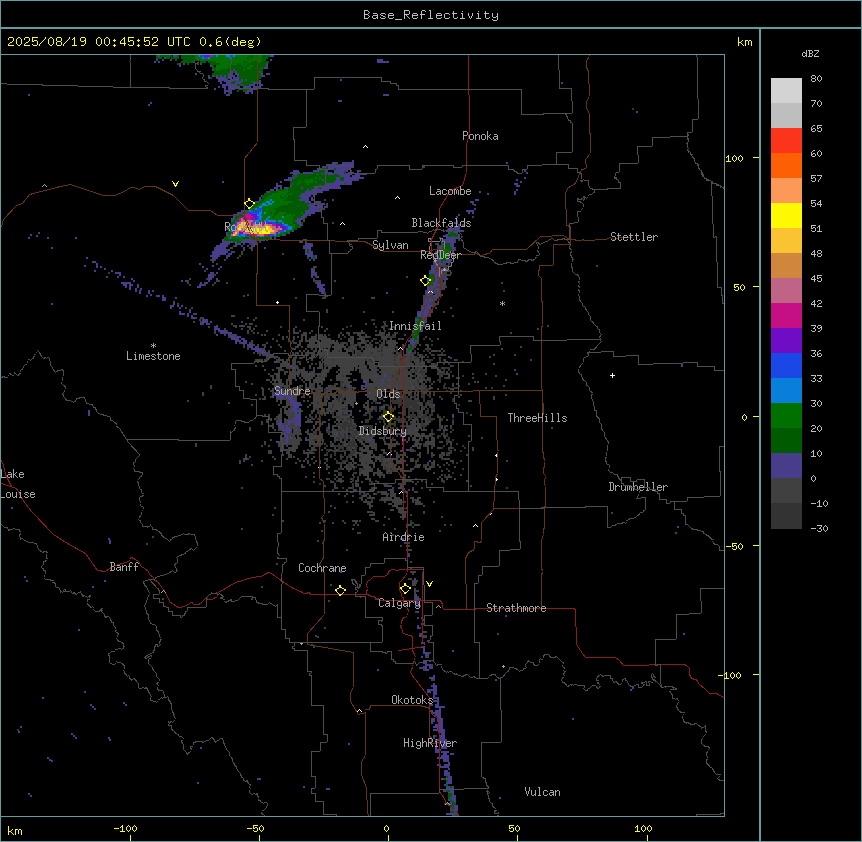The width and height of the screenshot is (862, 842).
Task: Select the Sundre town label
Action: (292, 391)
